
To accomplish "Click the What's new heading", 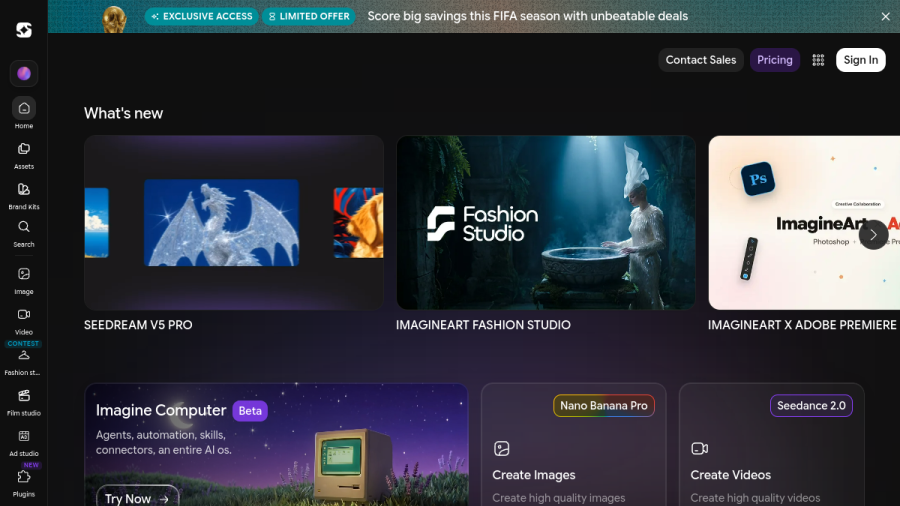I will [123, 113].
